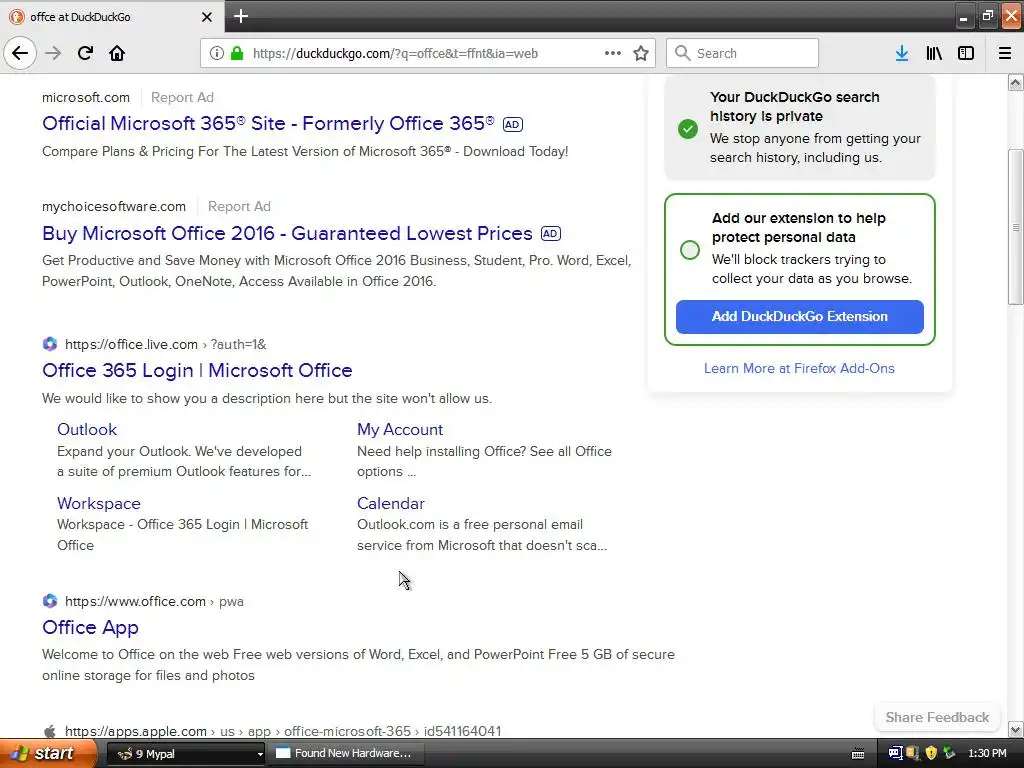Show site information icon in address bar
1024x768 pixels.
[217, 53]
